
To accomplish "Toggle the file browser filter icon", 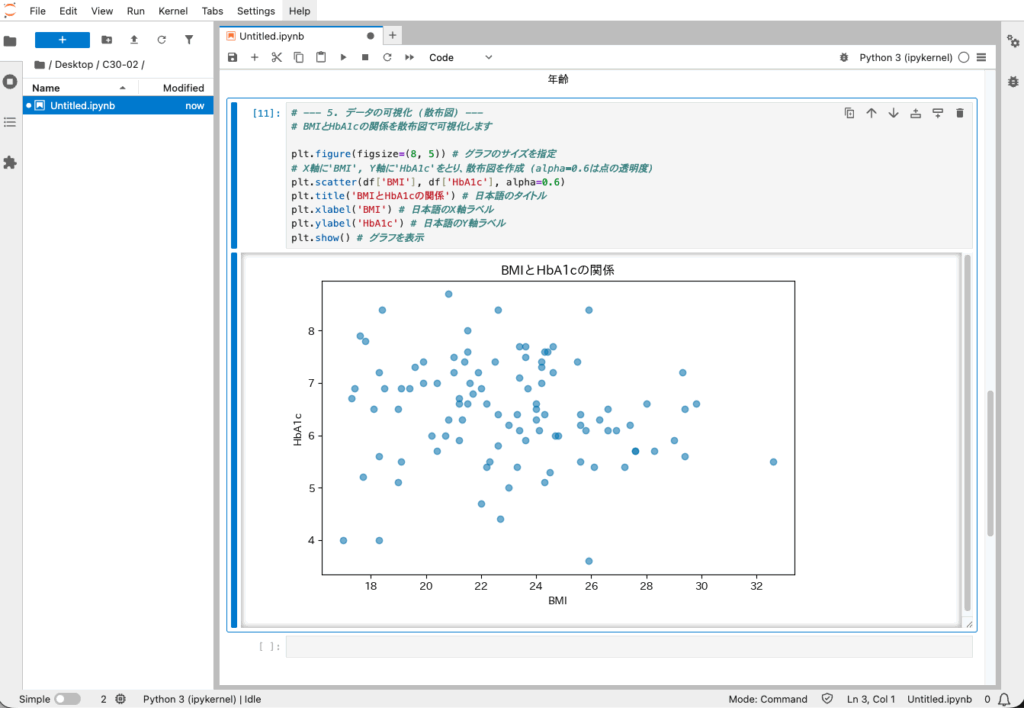I will click(x=189, y=40).
